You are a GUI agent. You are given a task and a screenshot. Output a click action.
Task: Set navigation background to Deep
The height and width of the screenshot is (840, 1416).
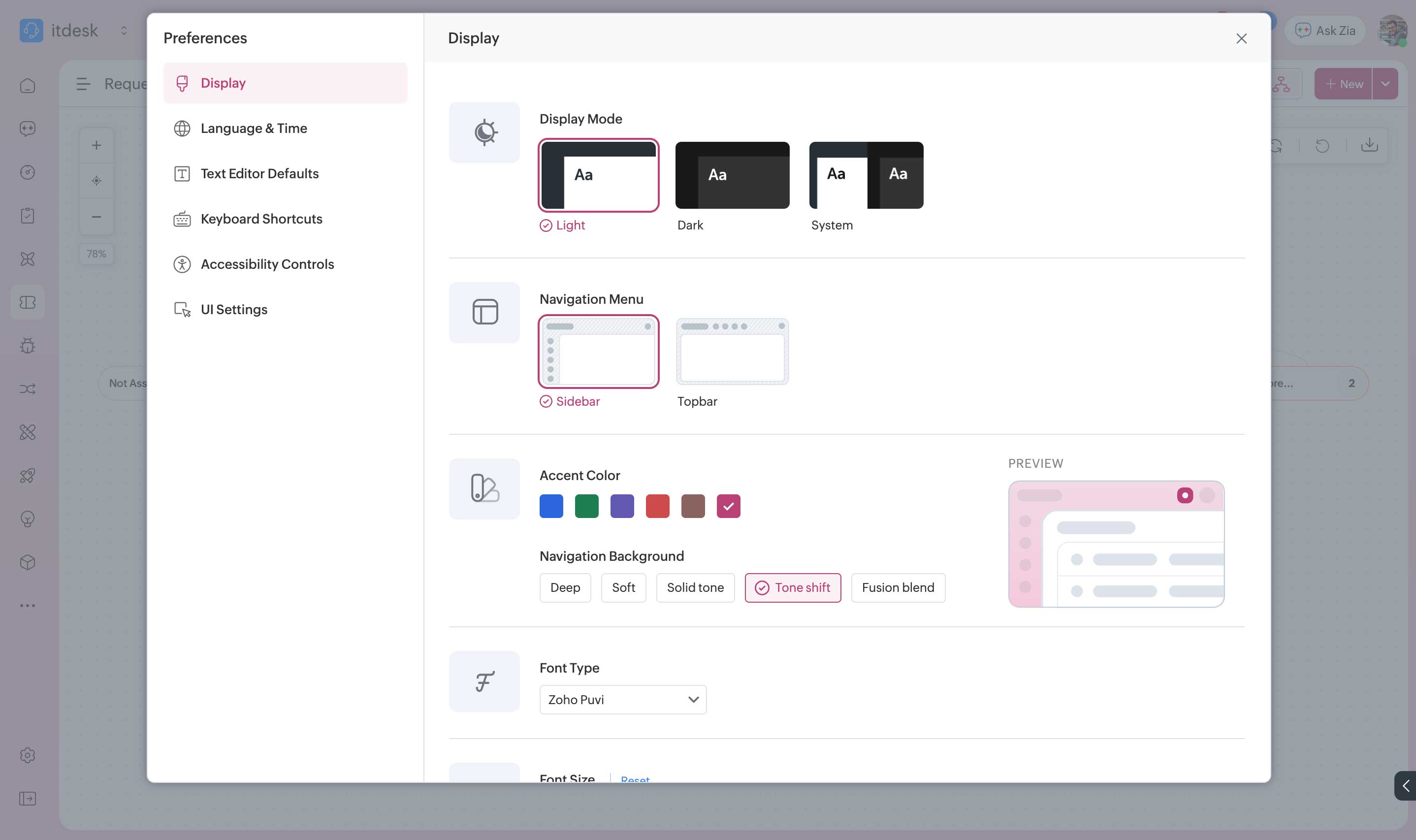click(x=565, y=587)
